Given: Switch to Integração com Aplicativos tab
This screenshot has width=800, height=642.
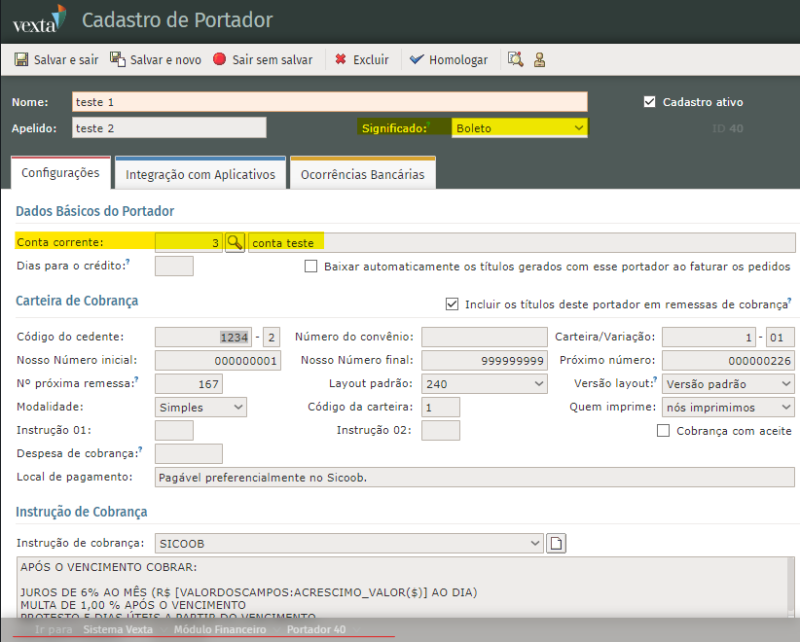Looking at the screenshot, I should [200, 174].
